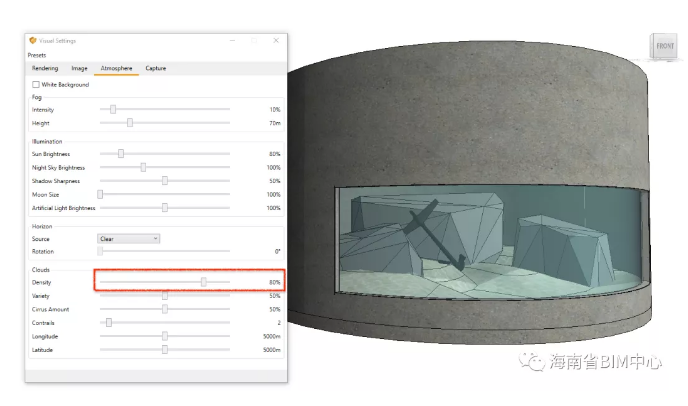Go to the Capture tab
The width and height of the screenshot is (688, 406).
tap(156, 68)
